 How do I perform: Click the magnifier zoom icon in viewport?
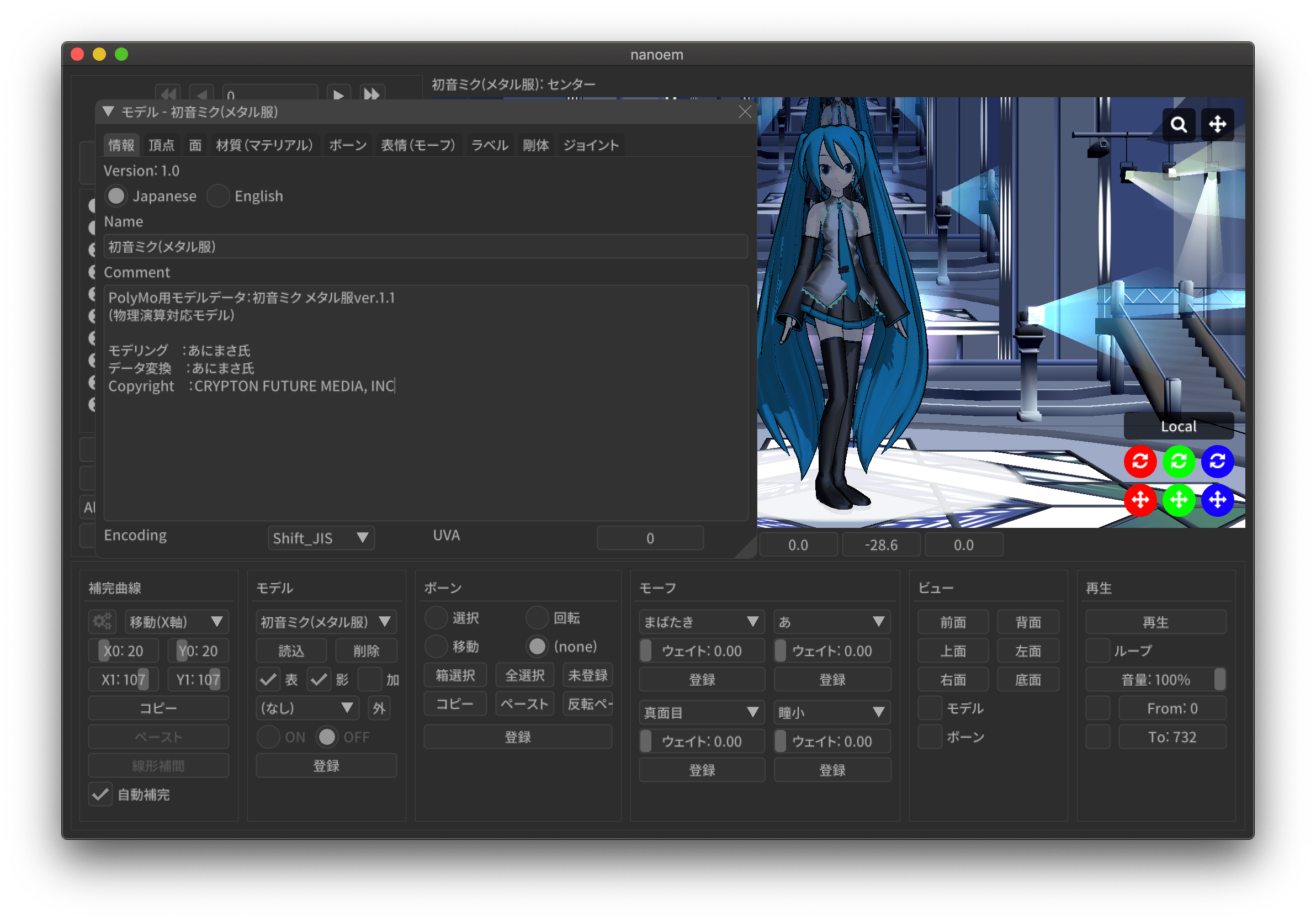1179,124
